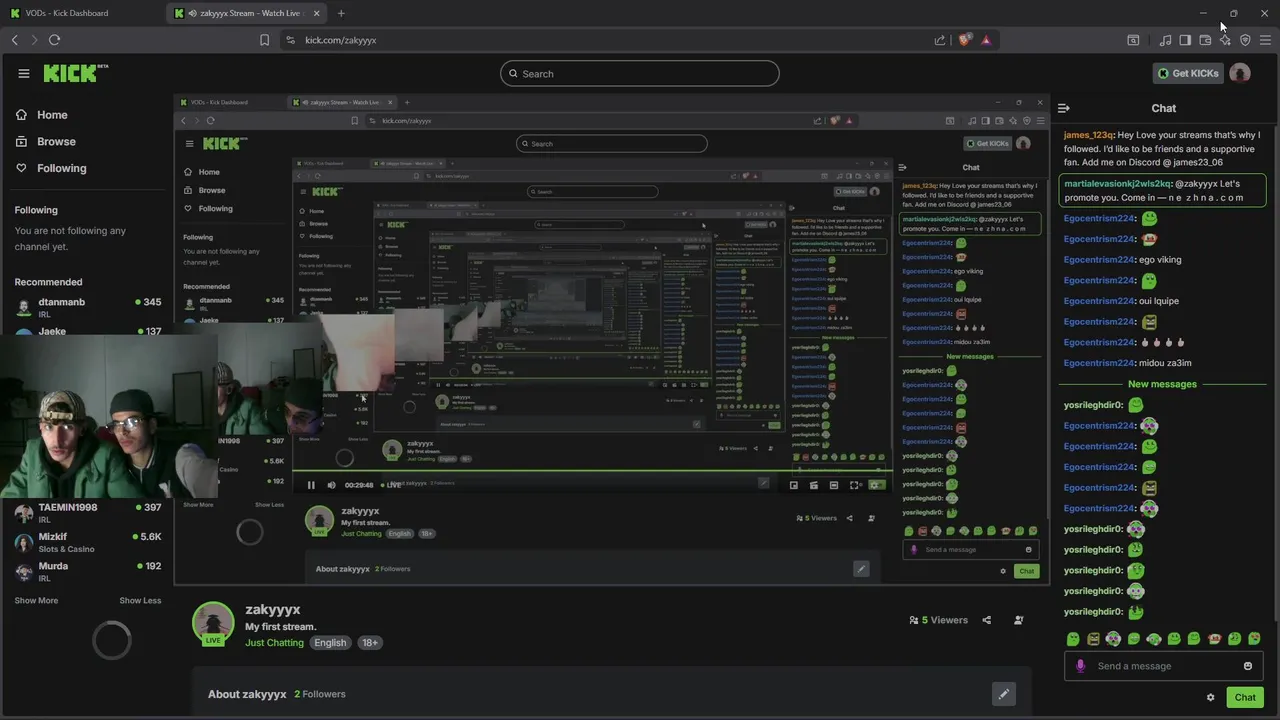Pause the stream playback

point(311,485)
